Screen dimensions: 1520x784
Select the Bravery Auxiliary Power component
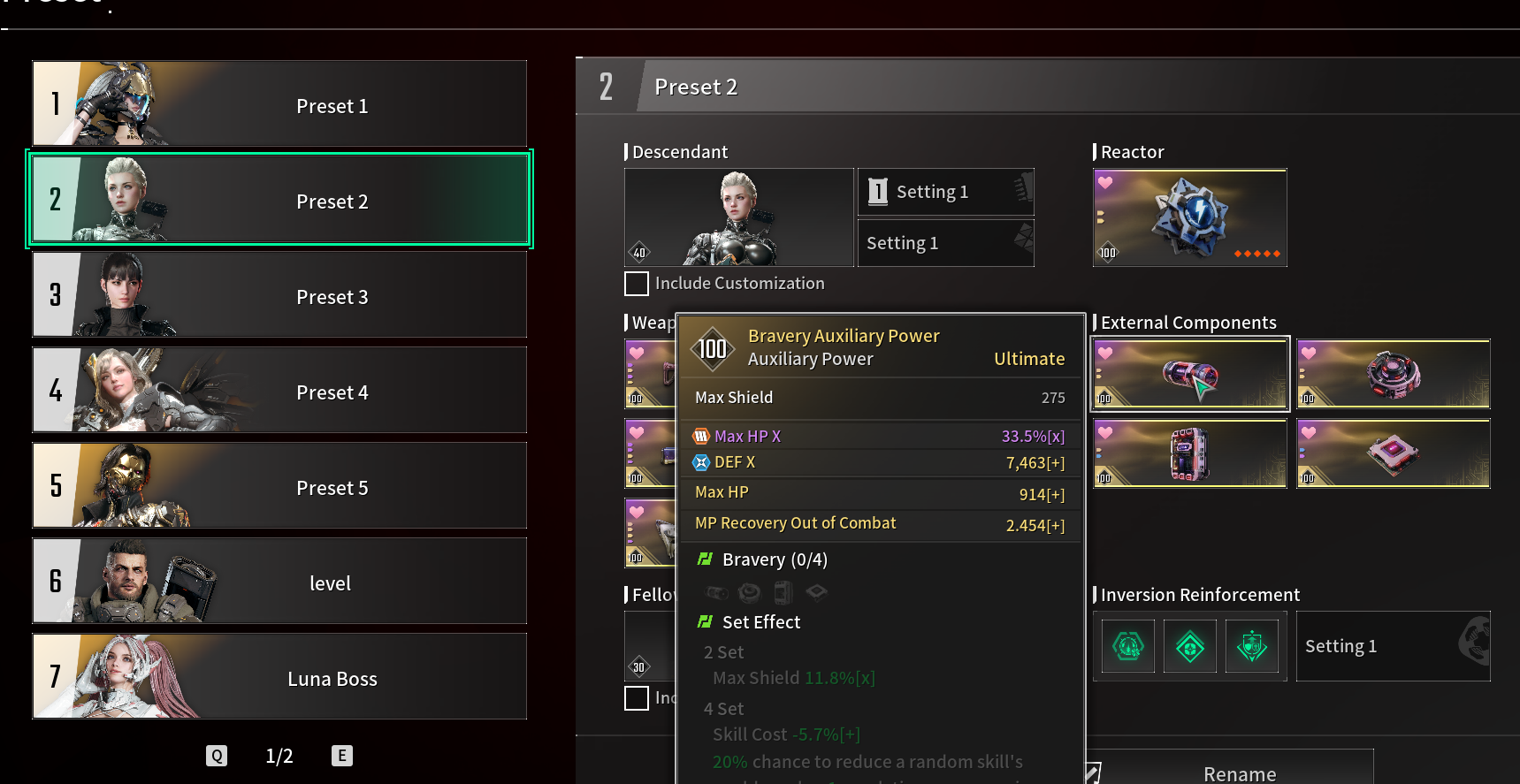(x=1189, y=374)
